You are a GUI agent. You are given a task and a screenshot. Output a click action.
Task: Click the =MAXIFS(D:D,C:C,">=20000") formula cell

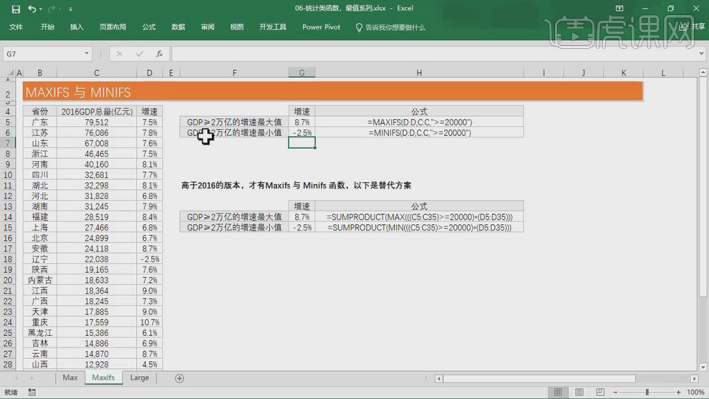click(419, 122)
